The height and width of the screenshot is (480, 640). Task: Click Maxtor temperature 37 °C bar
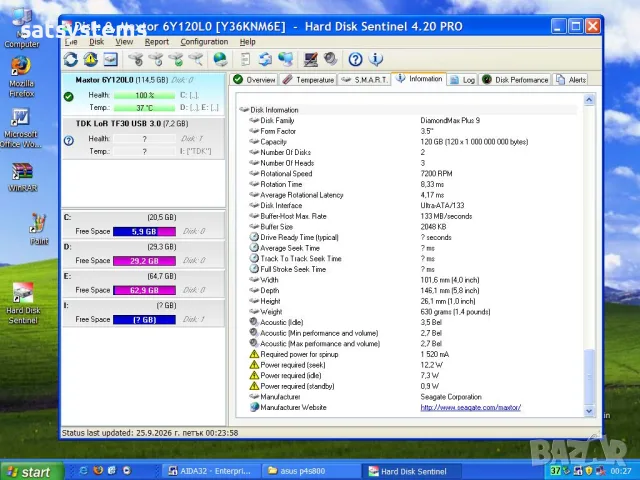pos(144,108)
